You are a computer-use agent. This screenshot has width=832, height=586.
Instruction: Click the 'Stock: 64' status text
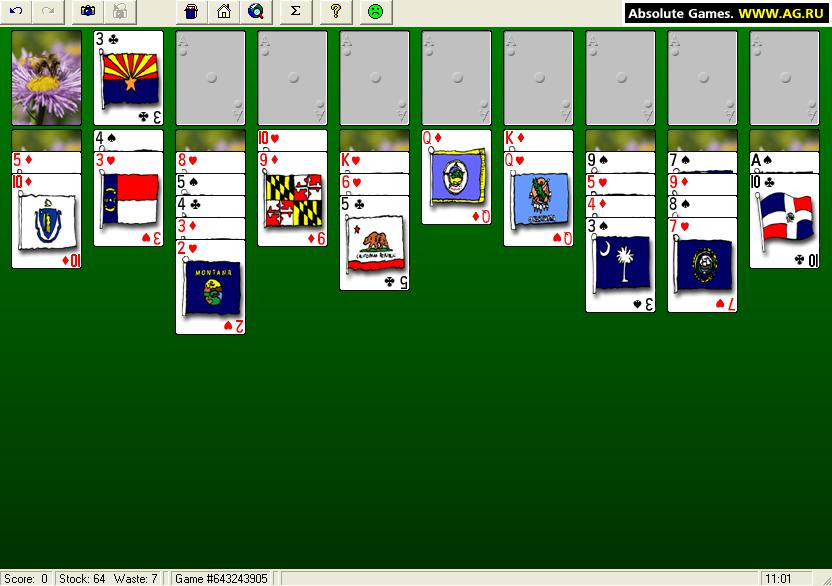point(82,579)
